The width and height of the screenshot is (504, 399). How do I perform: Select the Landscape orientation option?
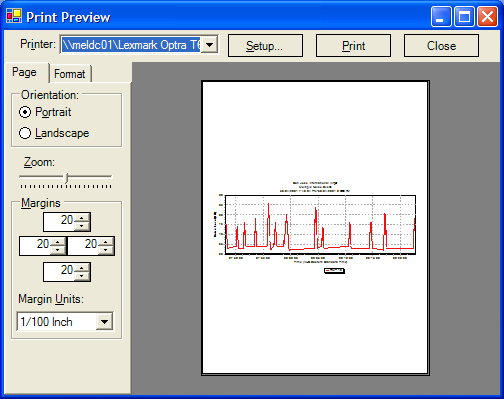coord(54,133)
